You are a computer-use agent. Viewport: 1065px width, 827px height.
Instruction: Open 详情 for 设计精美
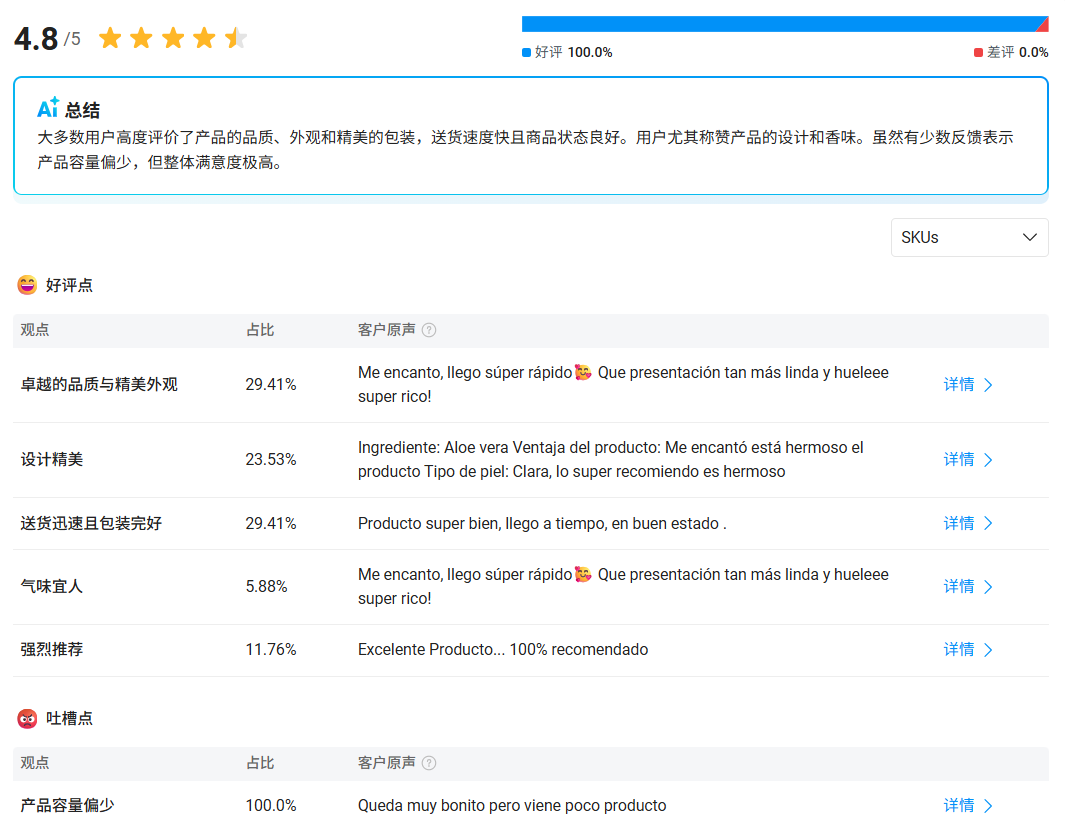[x=966, y=459]
